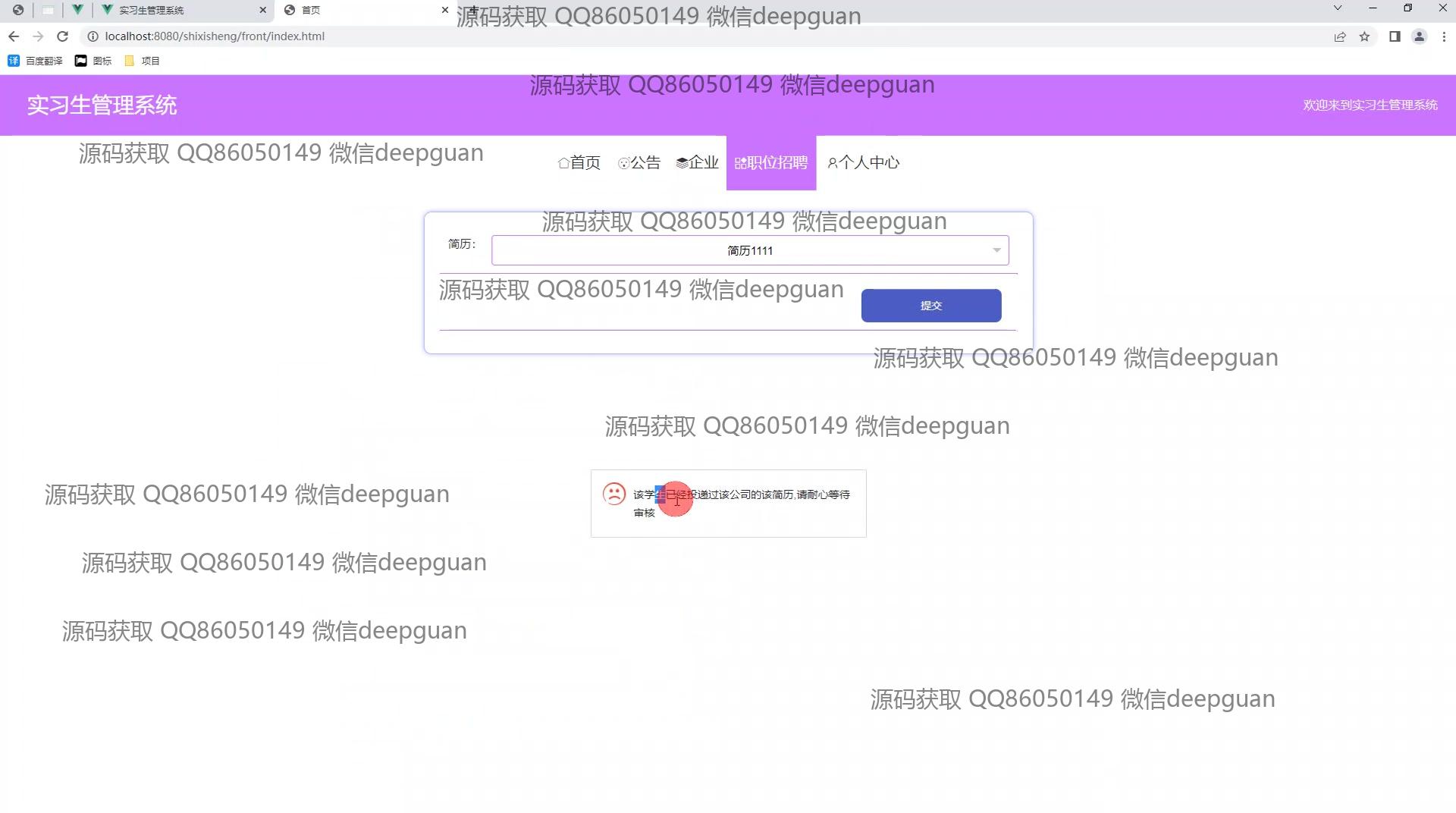Image resolution: width=1456 pixels, height=813 pixels.
Task: Open the 企业 navigation item
Action: click(x=698, y=162)
